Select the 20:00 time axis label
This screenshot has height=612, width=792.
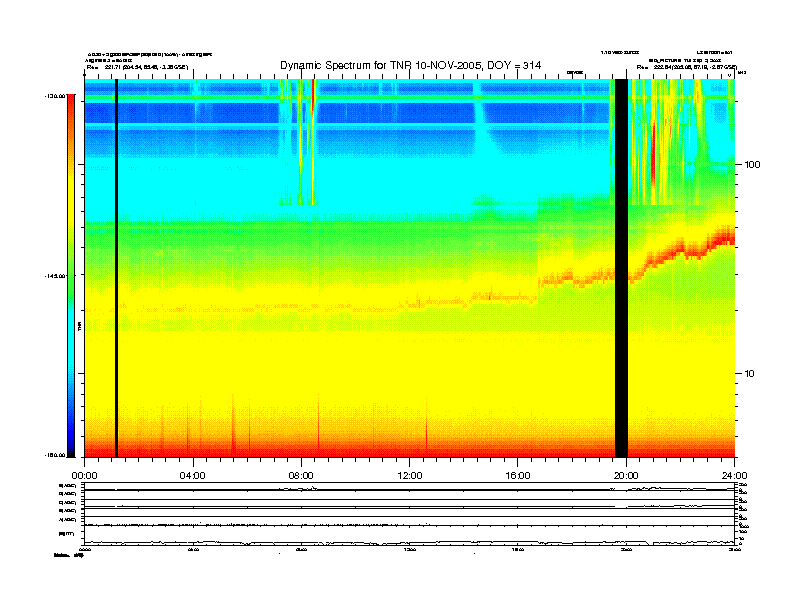point(626,476)
